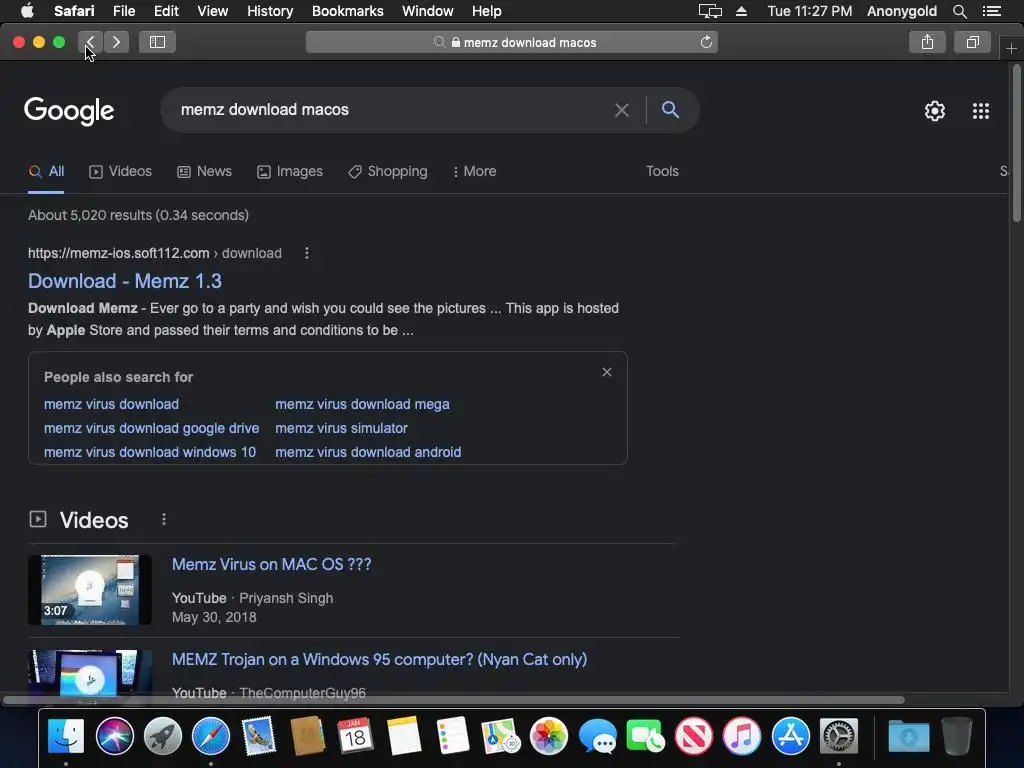1024x768 pixels.
Task: Show the tab overview button
Action: point(972,42)
